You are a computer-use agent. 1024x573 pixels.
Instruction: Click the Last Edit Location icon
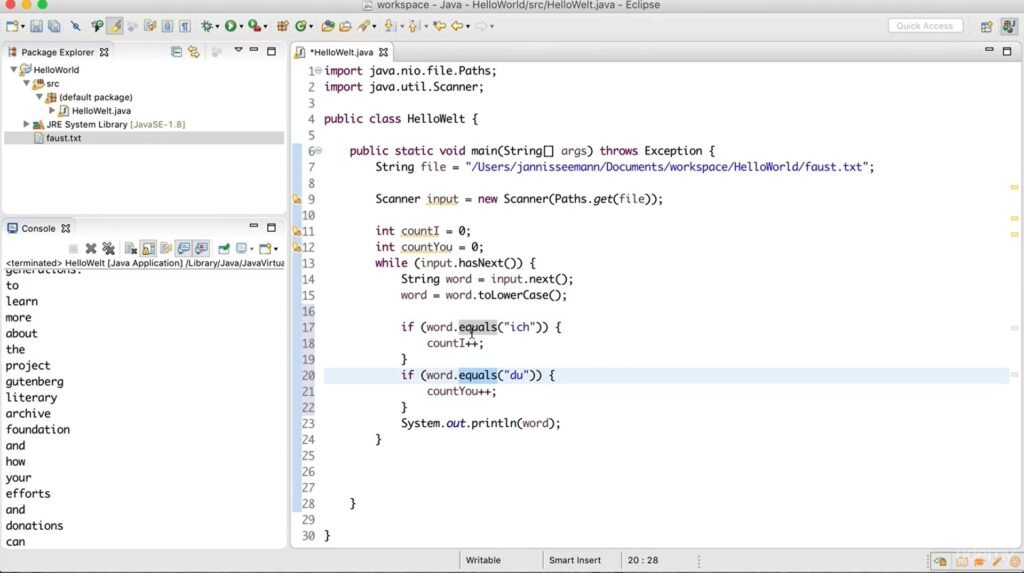pyautogui.click(x=440, y=26)
